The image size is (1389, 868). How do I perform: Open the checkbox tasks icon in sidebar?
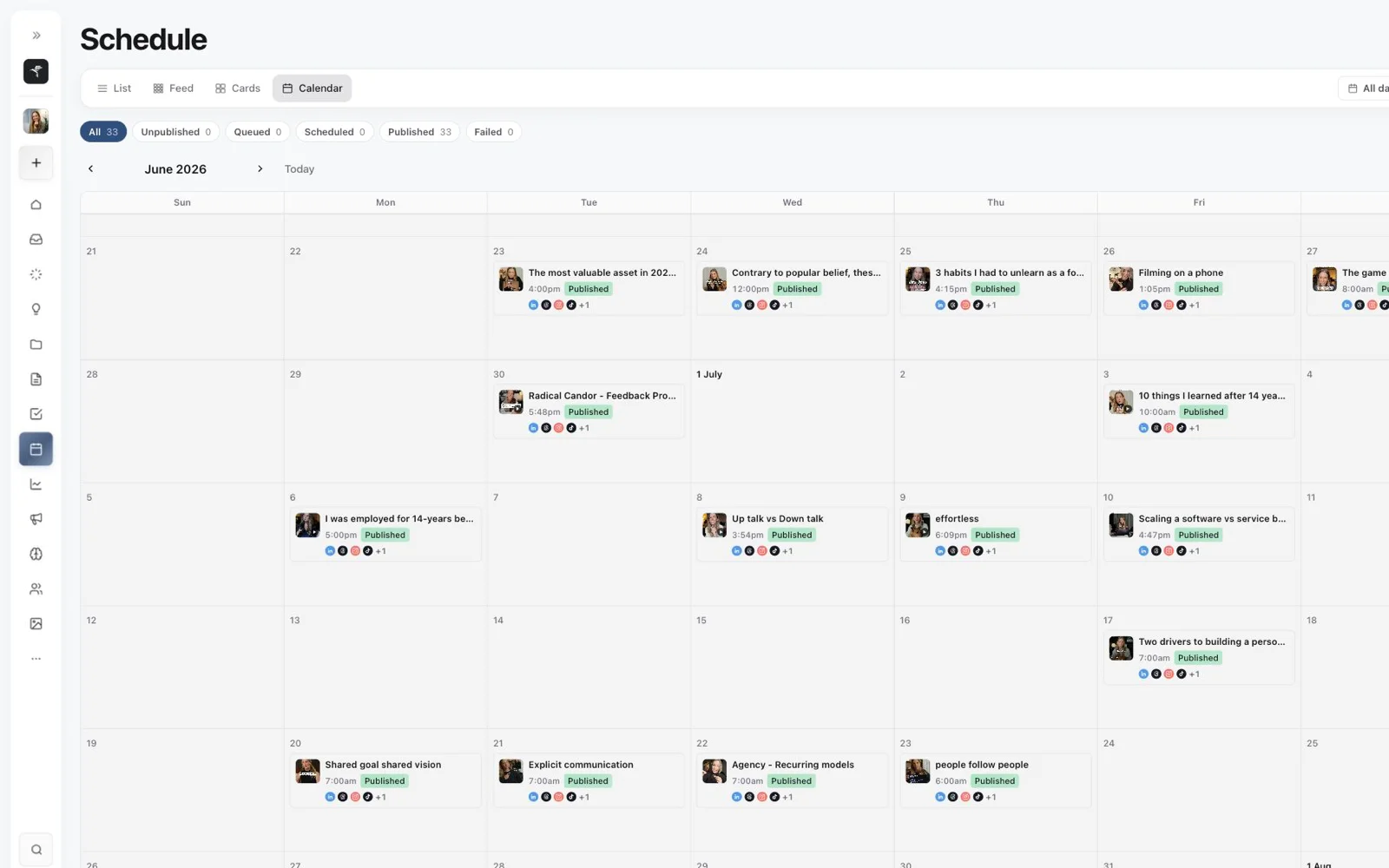point(36,414)
